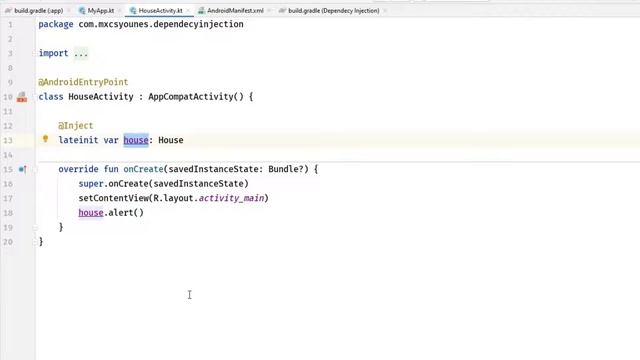640x360 pixels.
Task: Close the build.gradle (:app) tab
Action: pyautogui.click(x=69, y=11)
